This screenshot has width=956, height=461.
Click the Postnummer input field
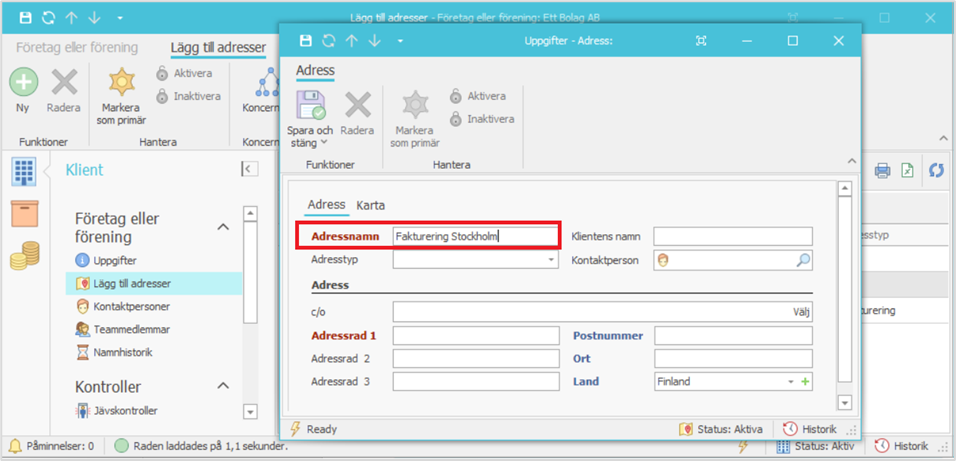(733, 336)
